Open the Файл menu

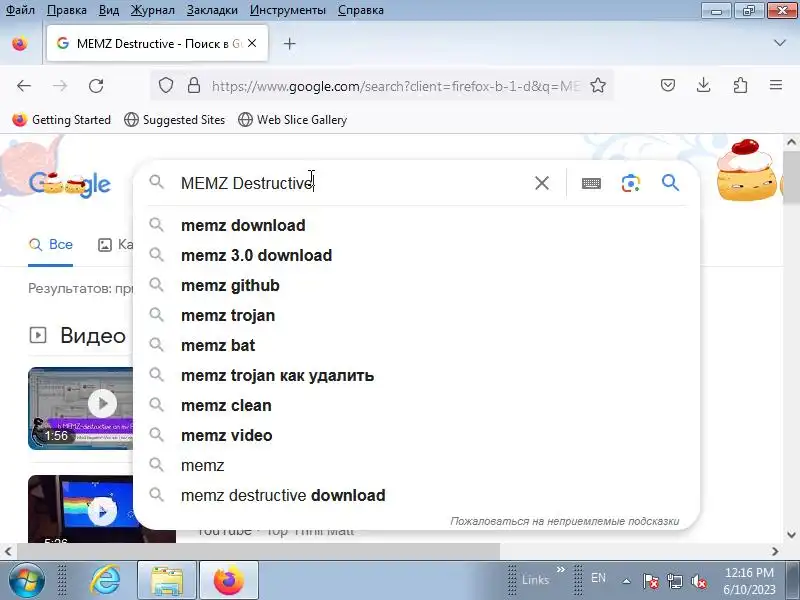coord(20,10)
